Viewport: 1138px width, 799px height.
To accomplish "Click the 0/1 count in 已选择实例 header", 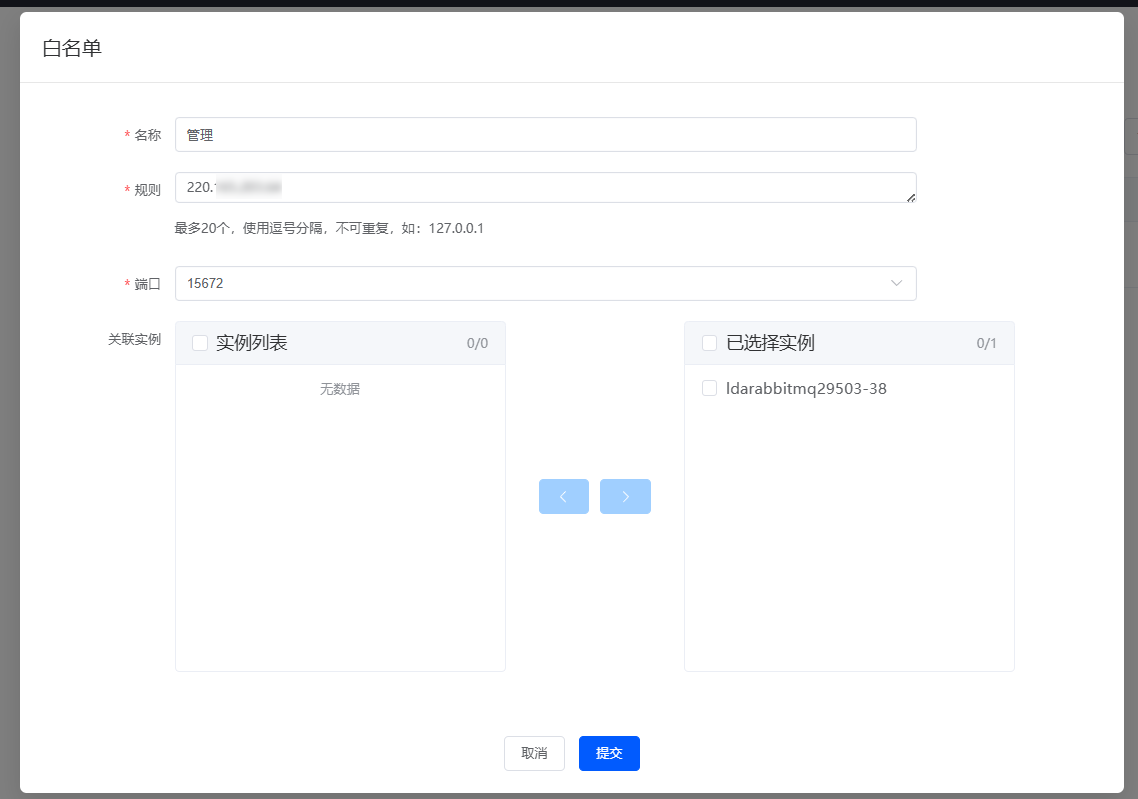I will [x=986, y=344].
